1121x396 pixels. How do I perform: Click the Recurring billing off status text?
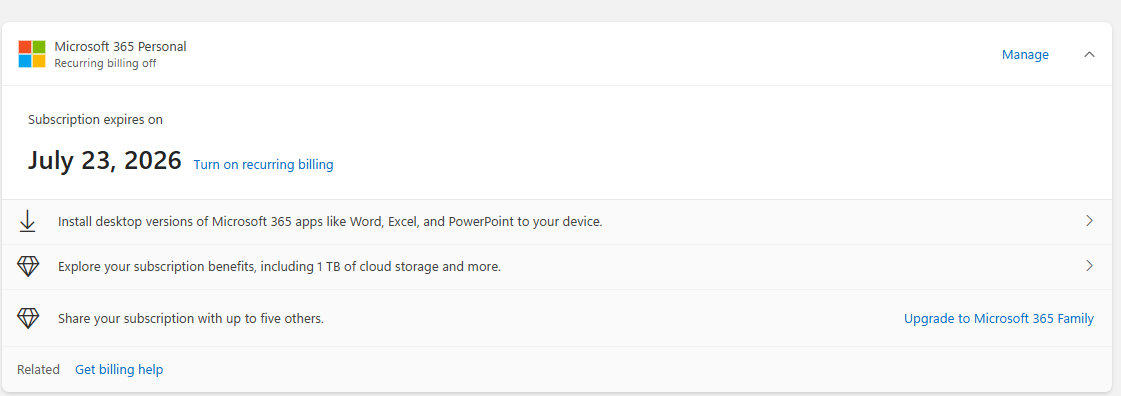(x=105, y=63)
